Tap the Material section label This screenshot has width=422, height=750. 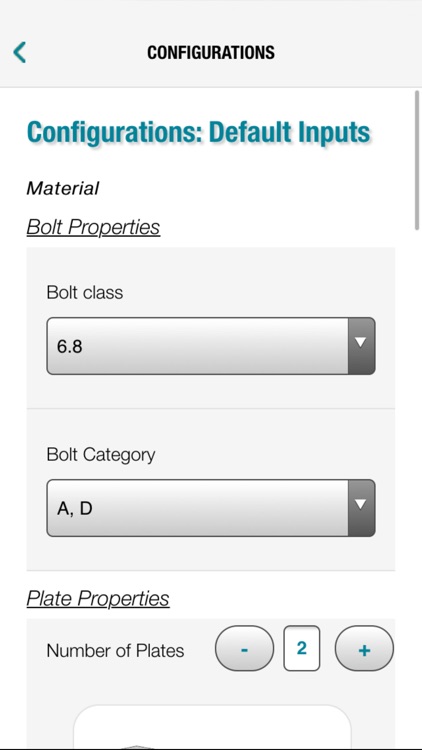tap(63, 188)
